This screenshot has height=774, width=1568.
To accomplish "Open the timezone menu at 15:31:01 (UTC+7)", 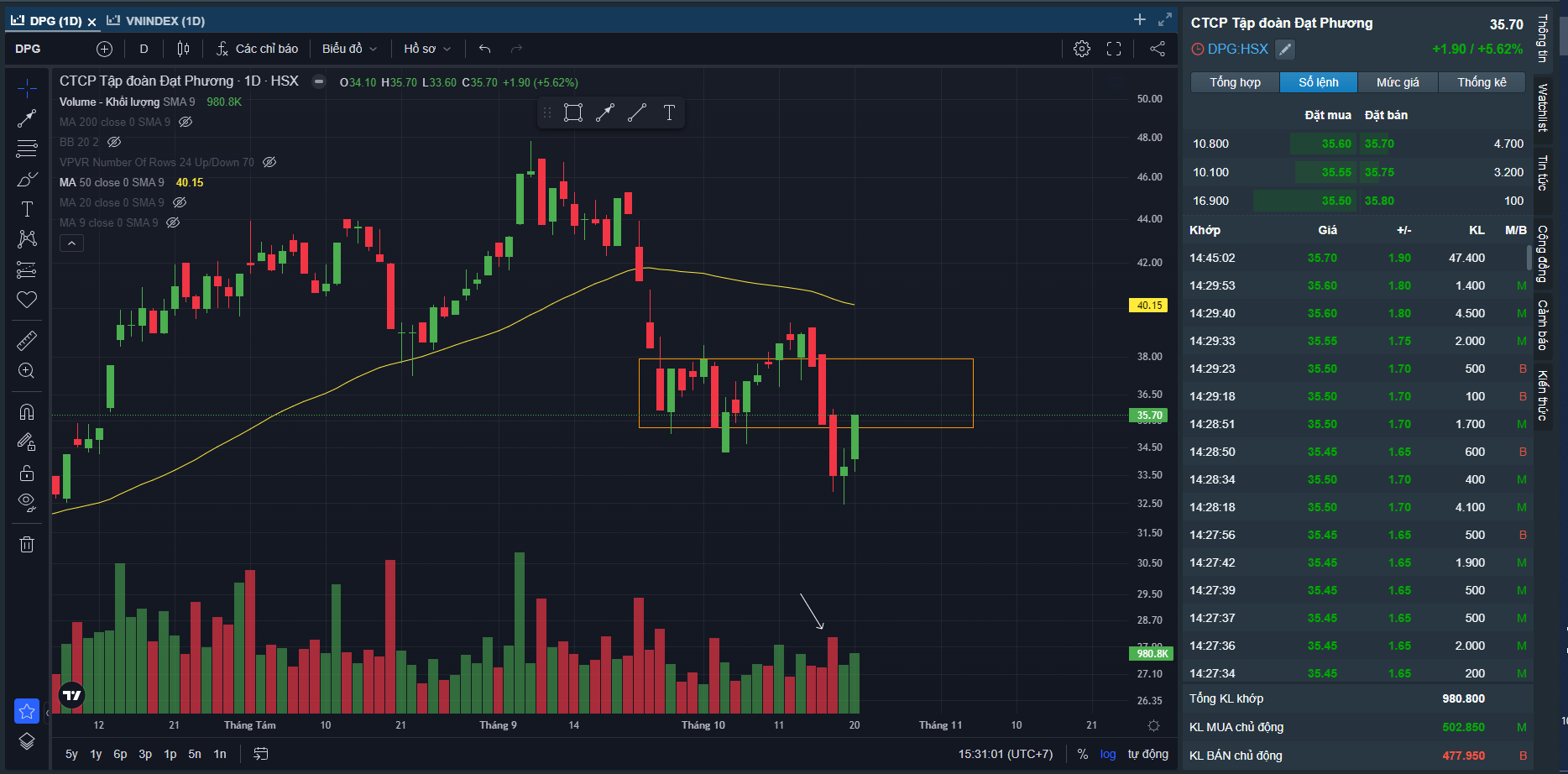I will pyautogui.click(x=1006, y=754).
